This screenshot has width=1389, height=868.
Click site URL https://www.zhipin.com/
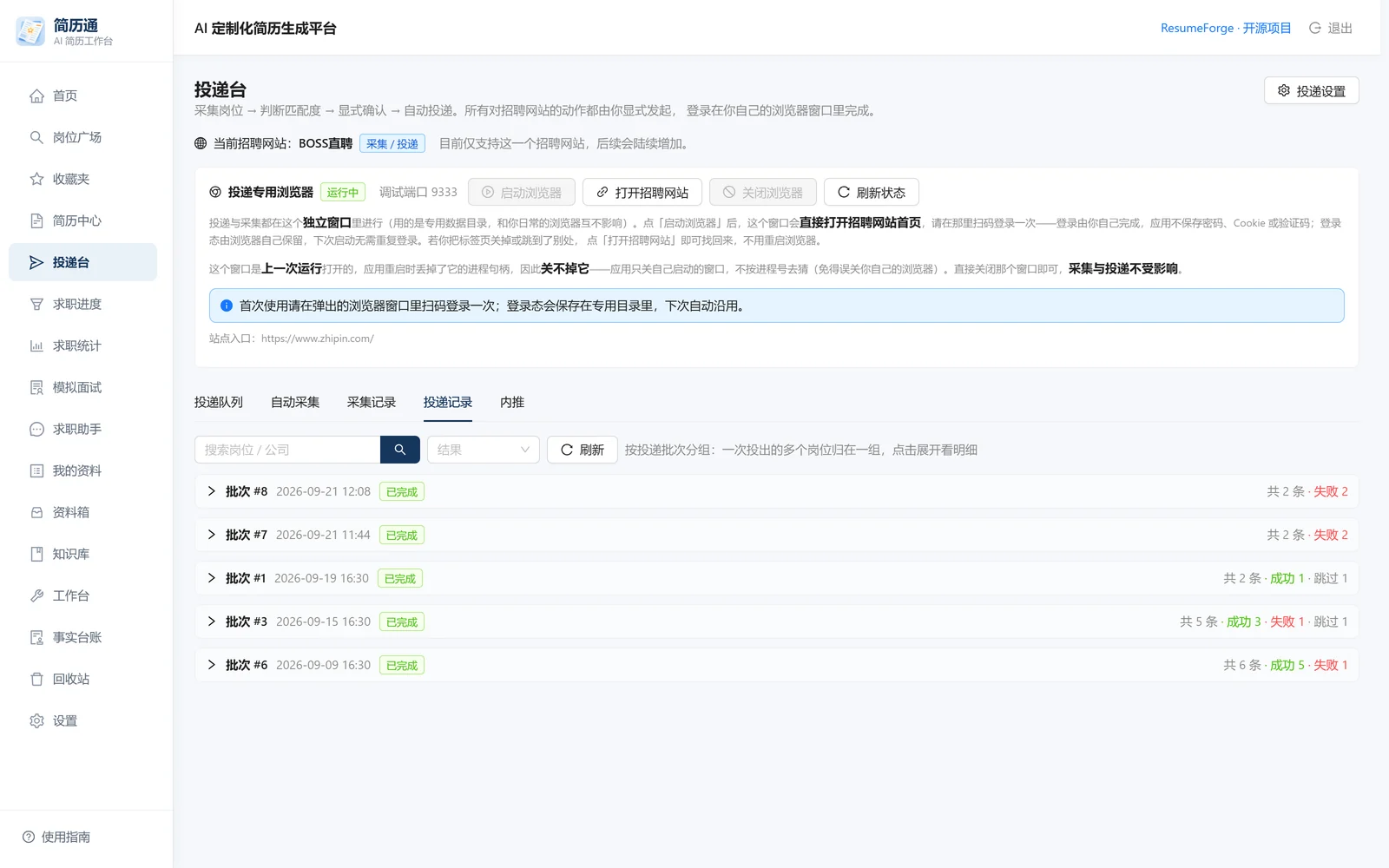318,339
